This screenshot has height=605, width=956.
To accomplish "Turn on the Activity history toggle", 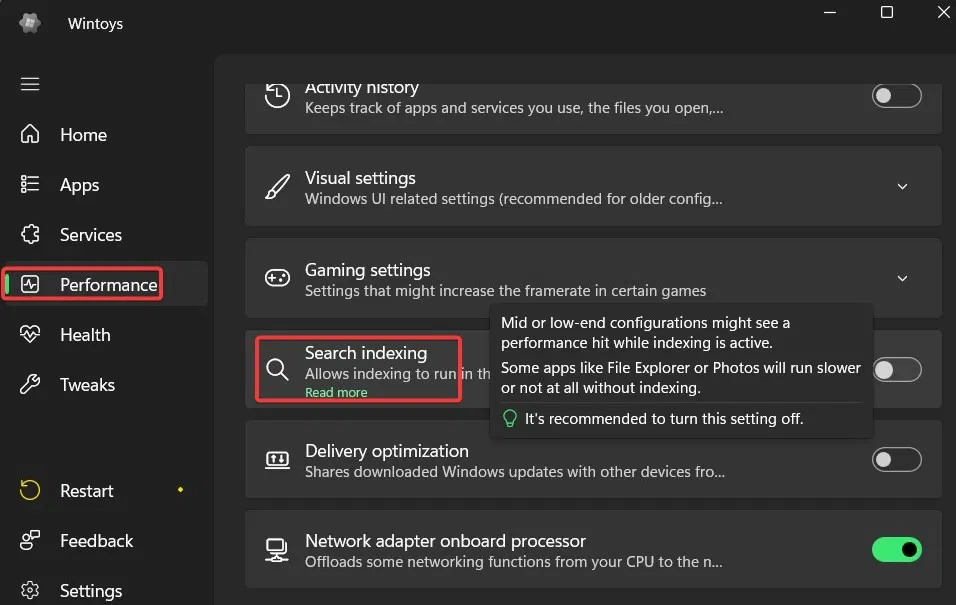I will pyautogui.click(x=896, y=96).
